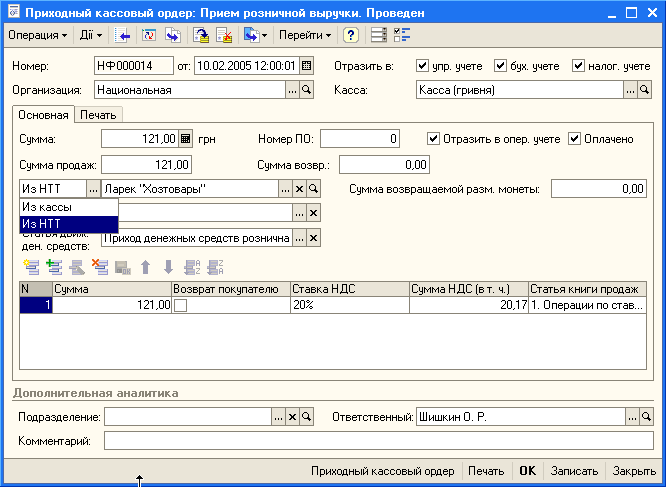Add a new row to the table
The height and width of the screenshot is (487, 666).
[31, 267]
